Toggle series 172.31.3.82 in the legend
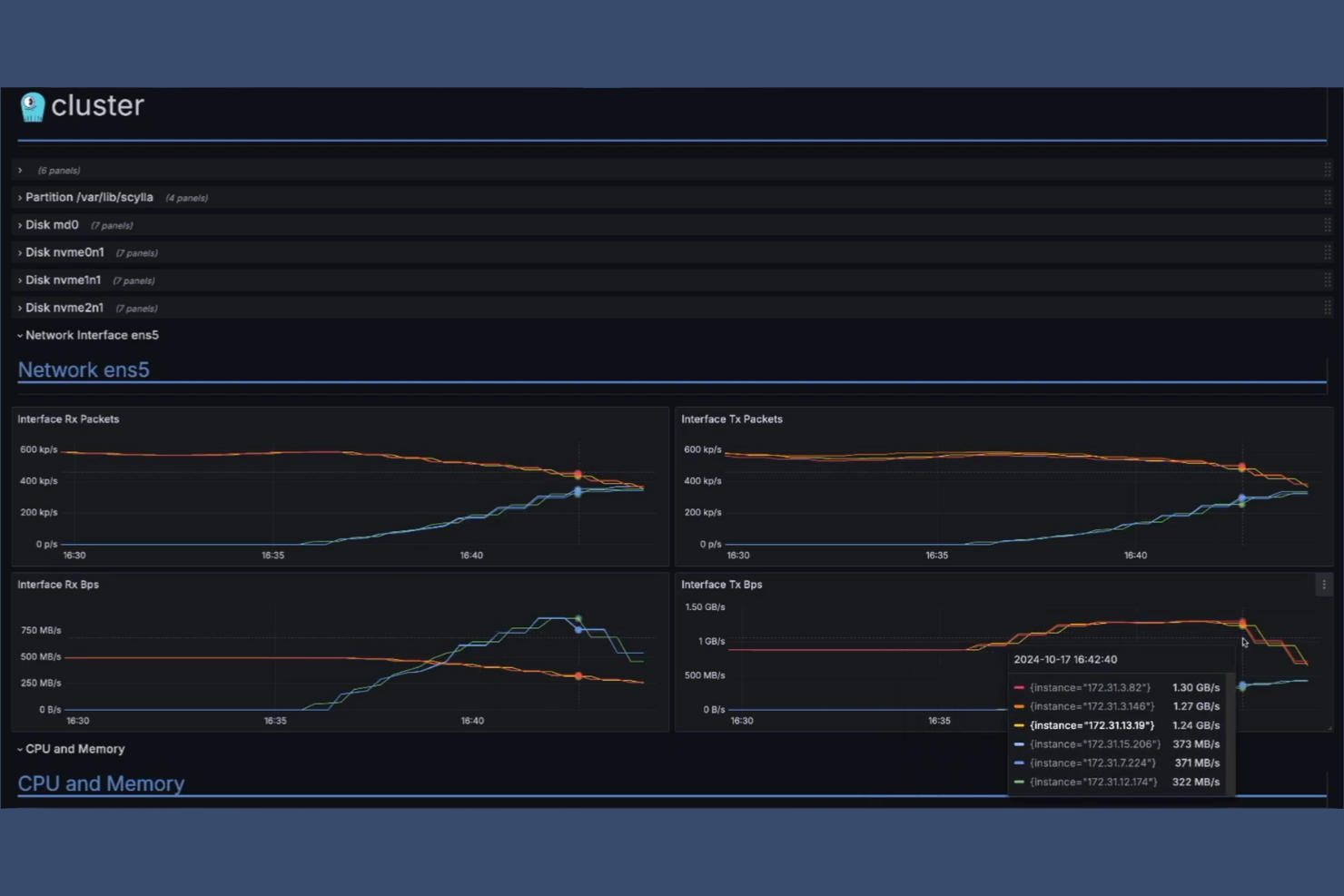1344x896 pixels. [1089, 687]
